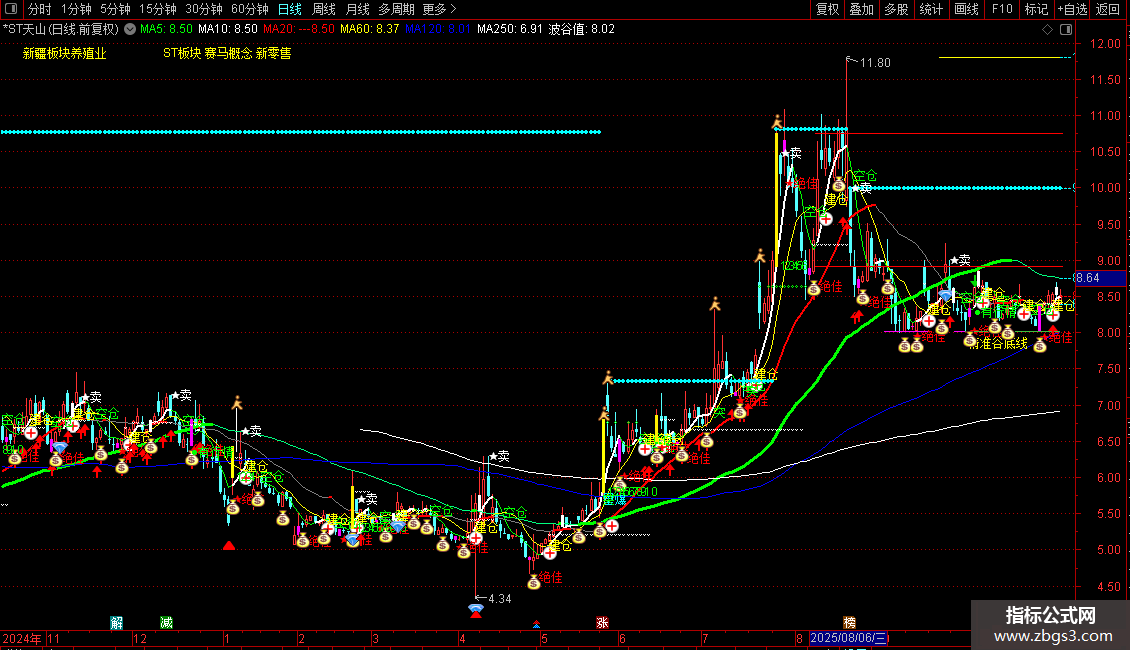This screenshot has width=1130, height=650.
Task: Open the ST板块 sector tag
Action: (x=182, y=53)
